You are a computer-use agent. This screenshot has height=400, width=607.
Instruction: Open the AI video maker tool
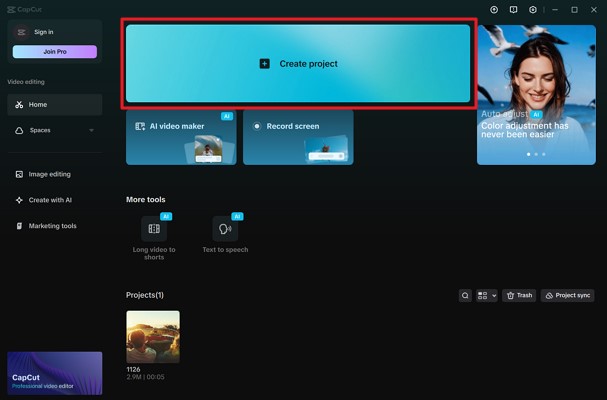click(x=181, y=137)
